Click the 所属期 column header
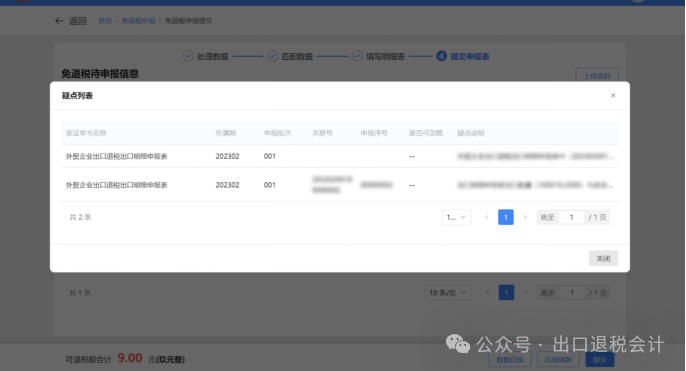This screenshot has height=371, width=686. tap(226, 133)
